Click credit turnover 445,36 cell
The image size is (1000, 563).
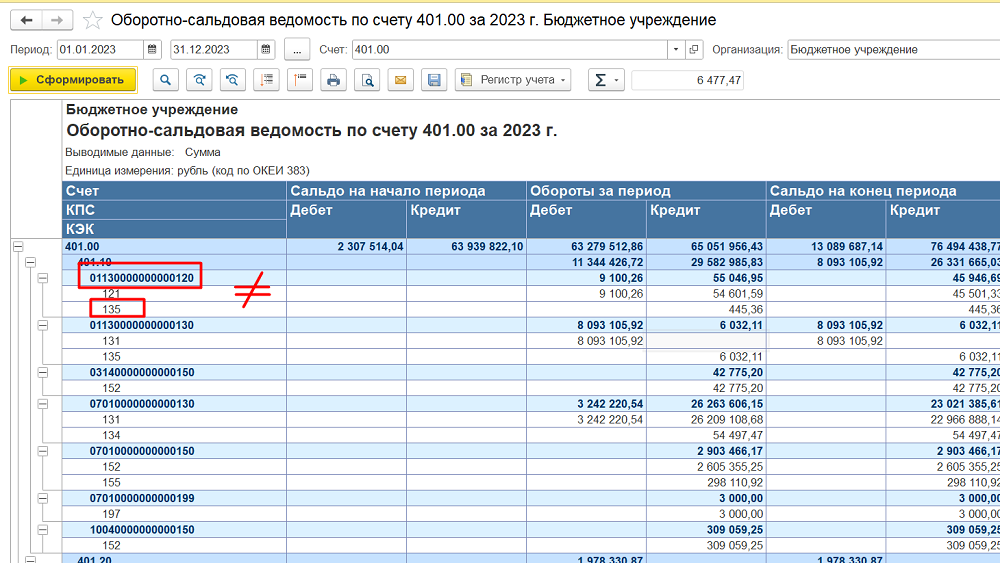click(x=706, y=309)
